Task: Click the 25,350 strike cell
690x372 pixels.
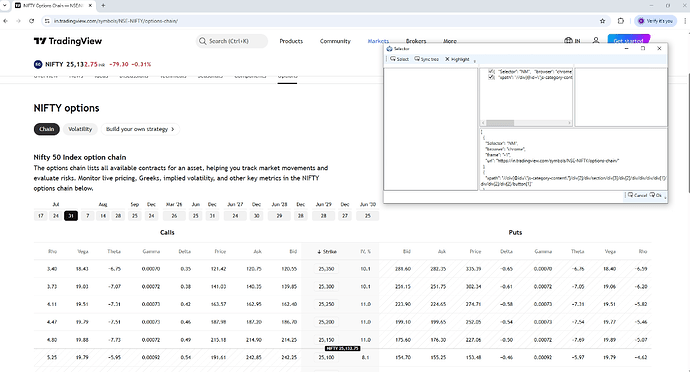Action: (x=327, y=269)
